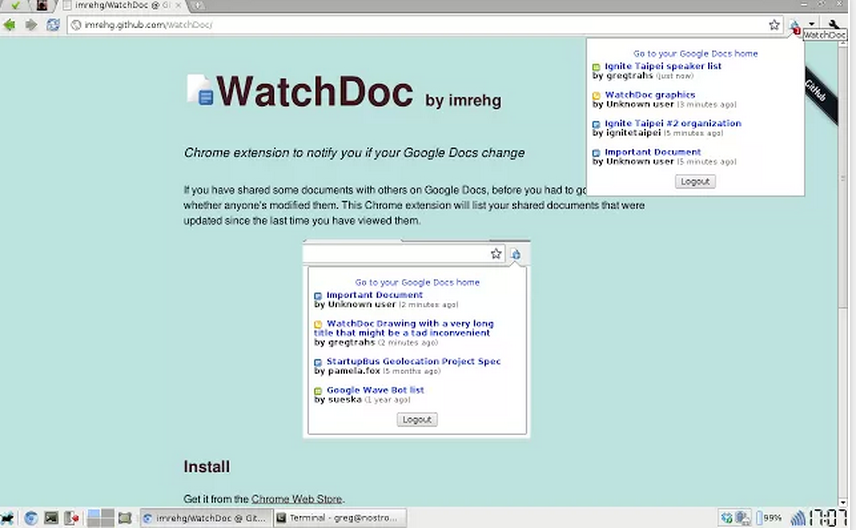Switch to the pinned tab with the avatar
Image resolution: width=856 pixels, height=530 pixels.
(x=42, y=5)
